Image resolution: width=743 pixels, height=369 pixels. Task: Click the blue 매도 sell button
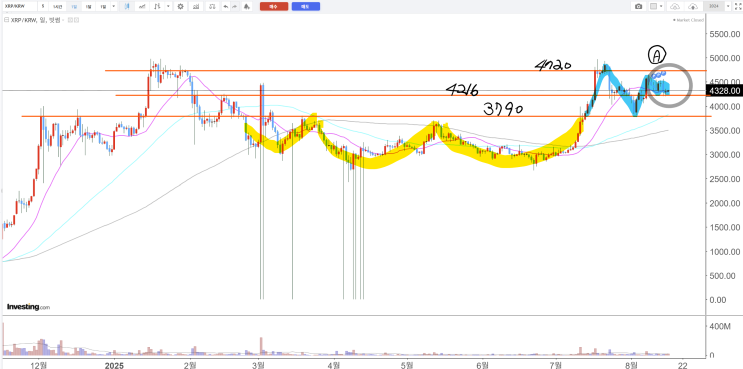tap(306, 6)
